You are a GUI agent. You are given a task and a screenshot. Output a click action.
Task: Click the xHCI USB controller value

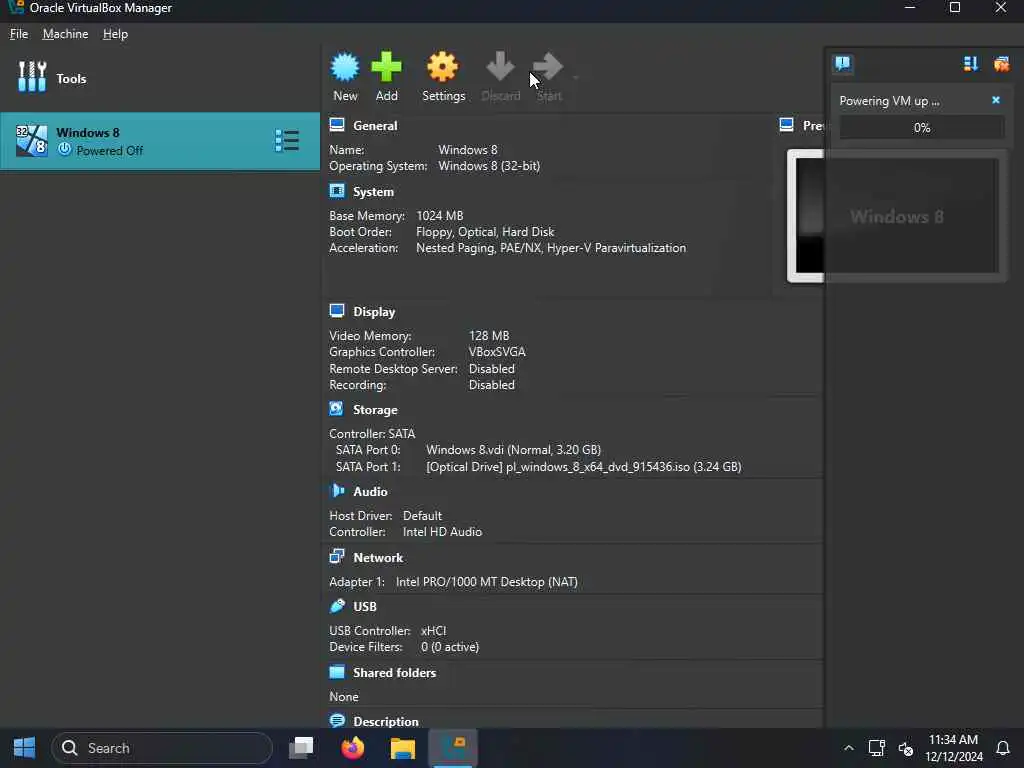pos(433,631)
